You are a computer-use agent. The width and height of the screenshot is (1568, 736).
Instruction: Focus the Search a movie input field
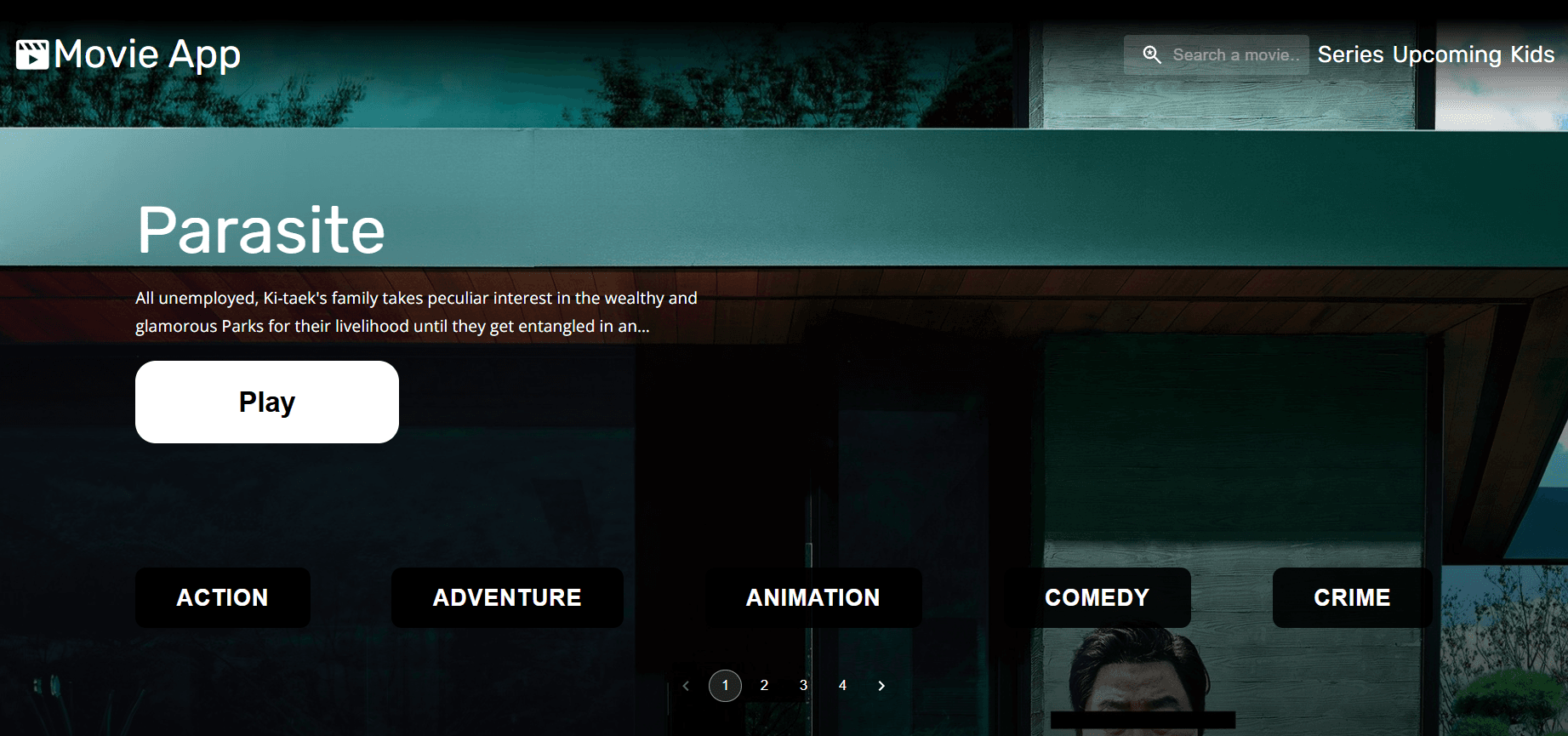click(x=1217, y=54)
